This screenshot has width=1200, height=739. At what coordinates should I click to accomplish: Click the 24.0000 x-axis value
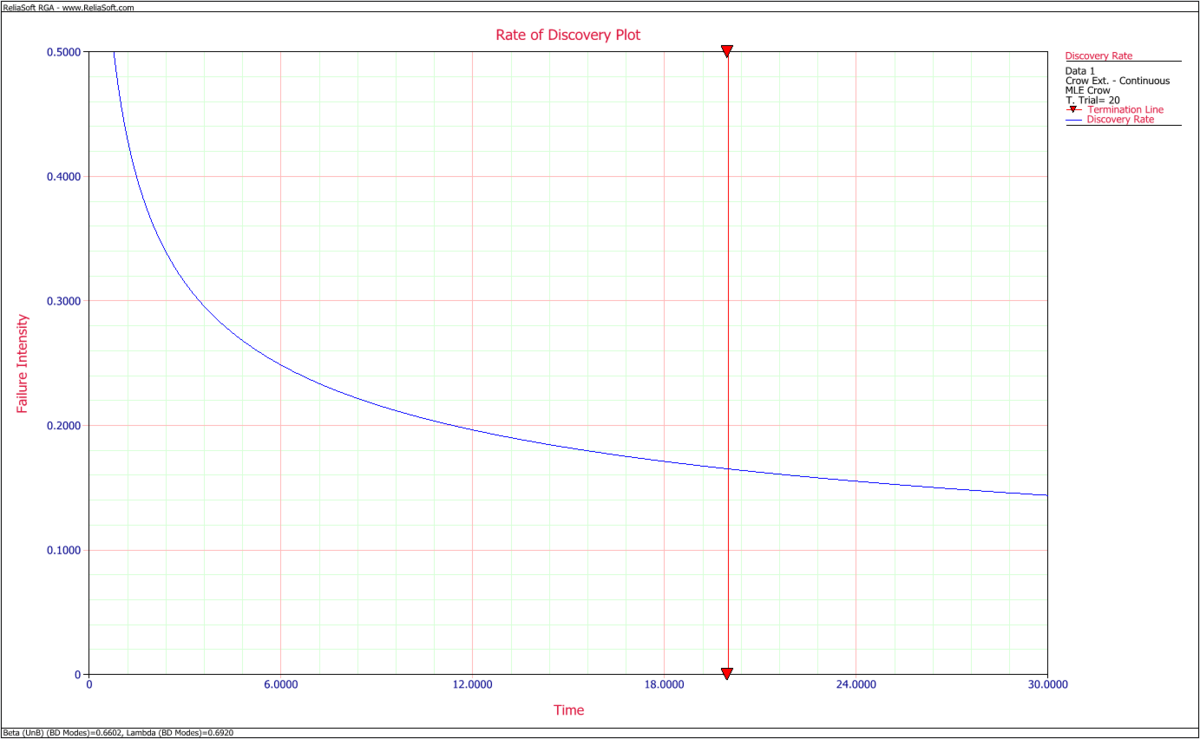pyautogui.click(x=855, y=685)
